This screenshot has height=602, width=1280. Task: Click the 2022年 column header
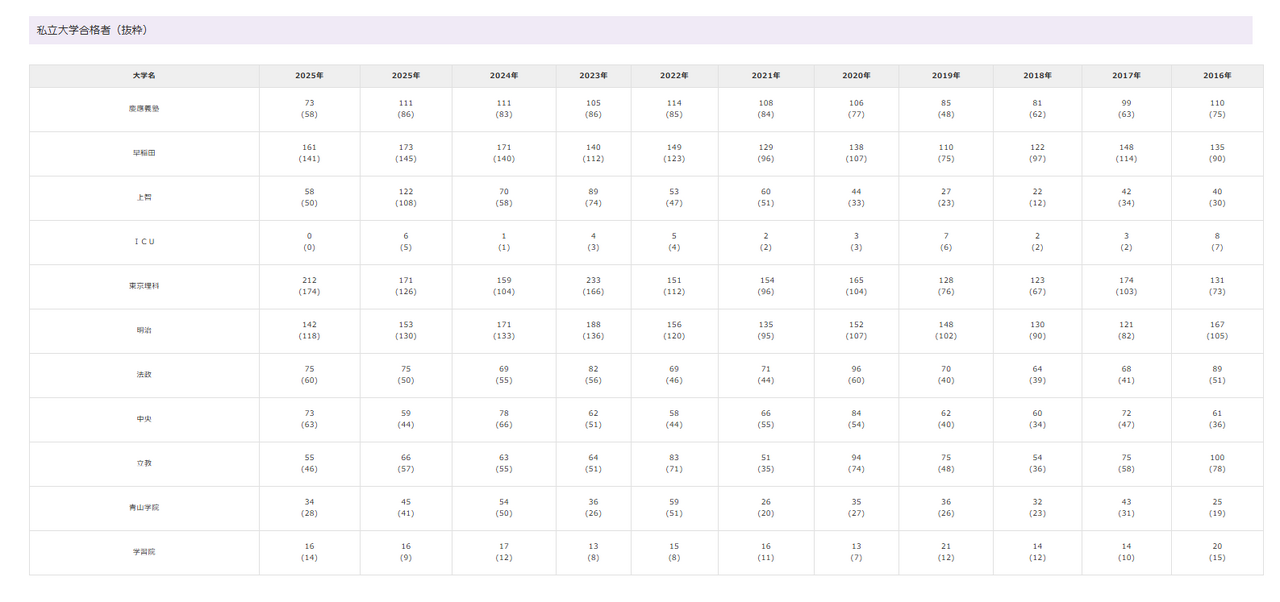[674, 76]
